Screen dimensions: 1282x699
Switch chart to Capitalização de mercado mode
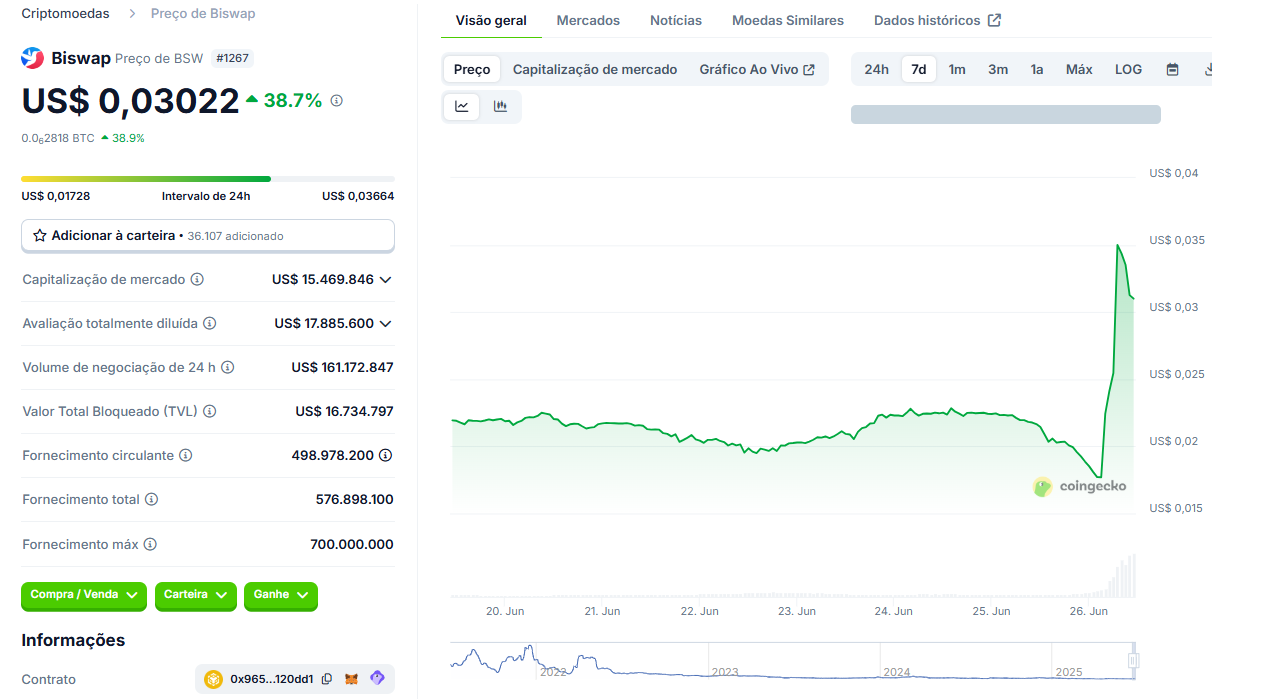tap(595, 69)
